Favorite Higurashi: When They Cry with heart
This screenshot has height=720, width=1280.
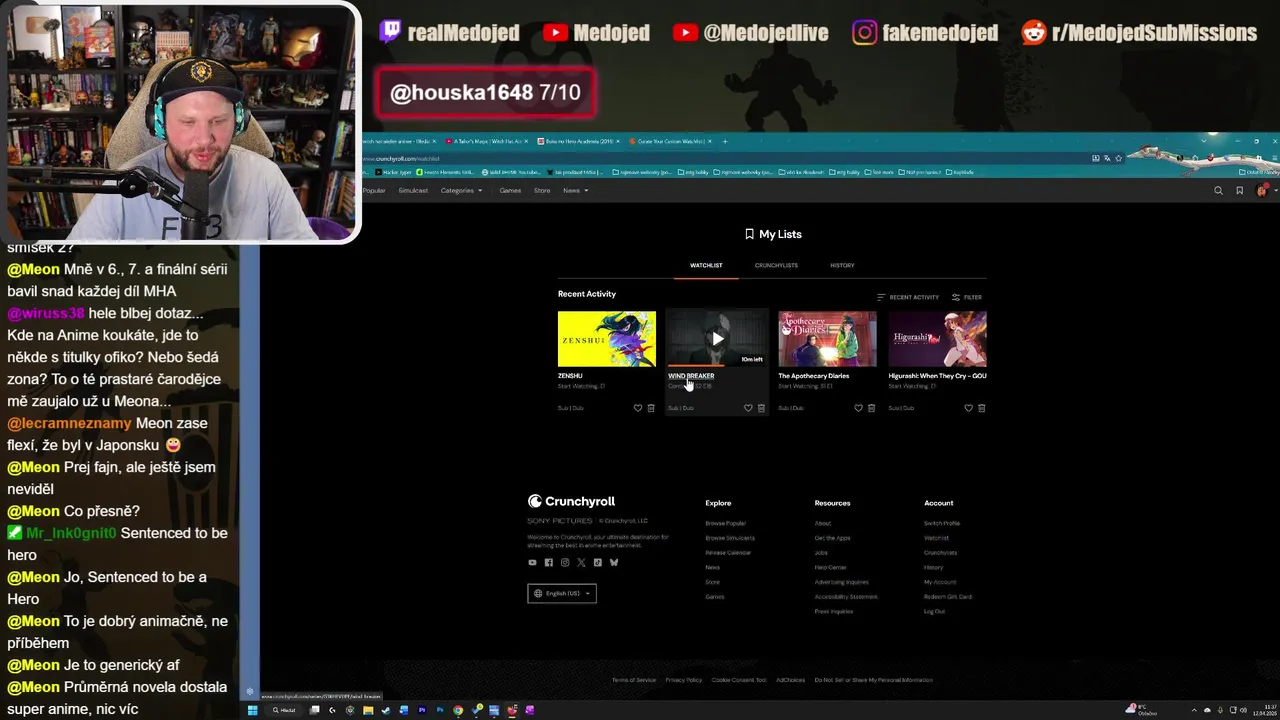[x=968, y=408]
